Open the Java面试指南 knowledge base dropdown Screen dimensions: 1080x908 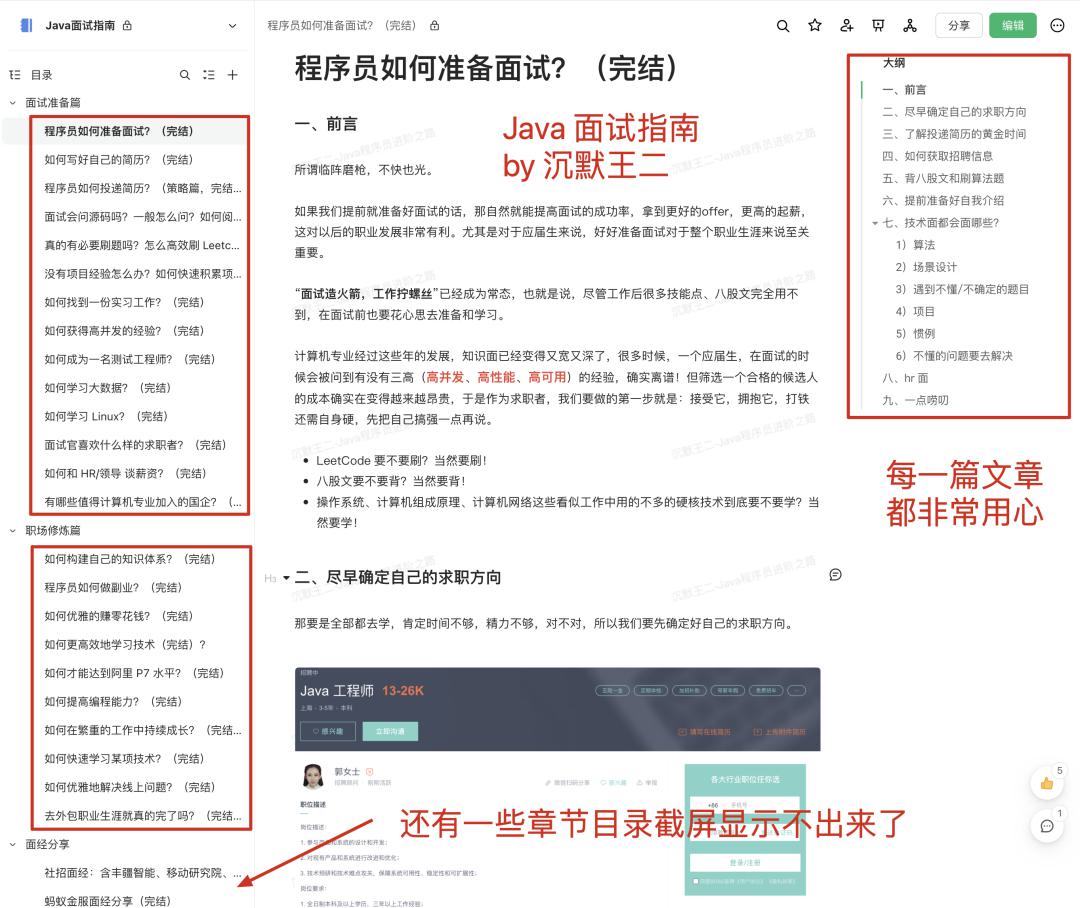pos(233,26)
